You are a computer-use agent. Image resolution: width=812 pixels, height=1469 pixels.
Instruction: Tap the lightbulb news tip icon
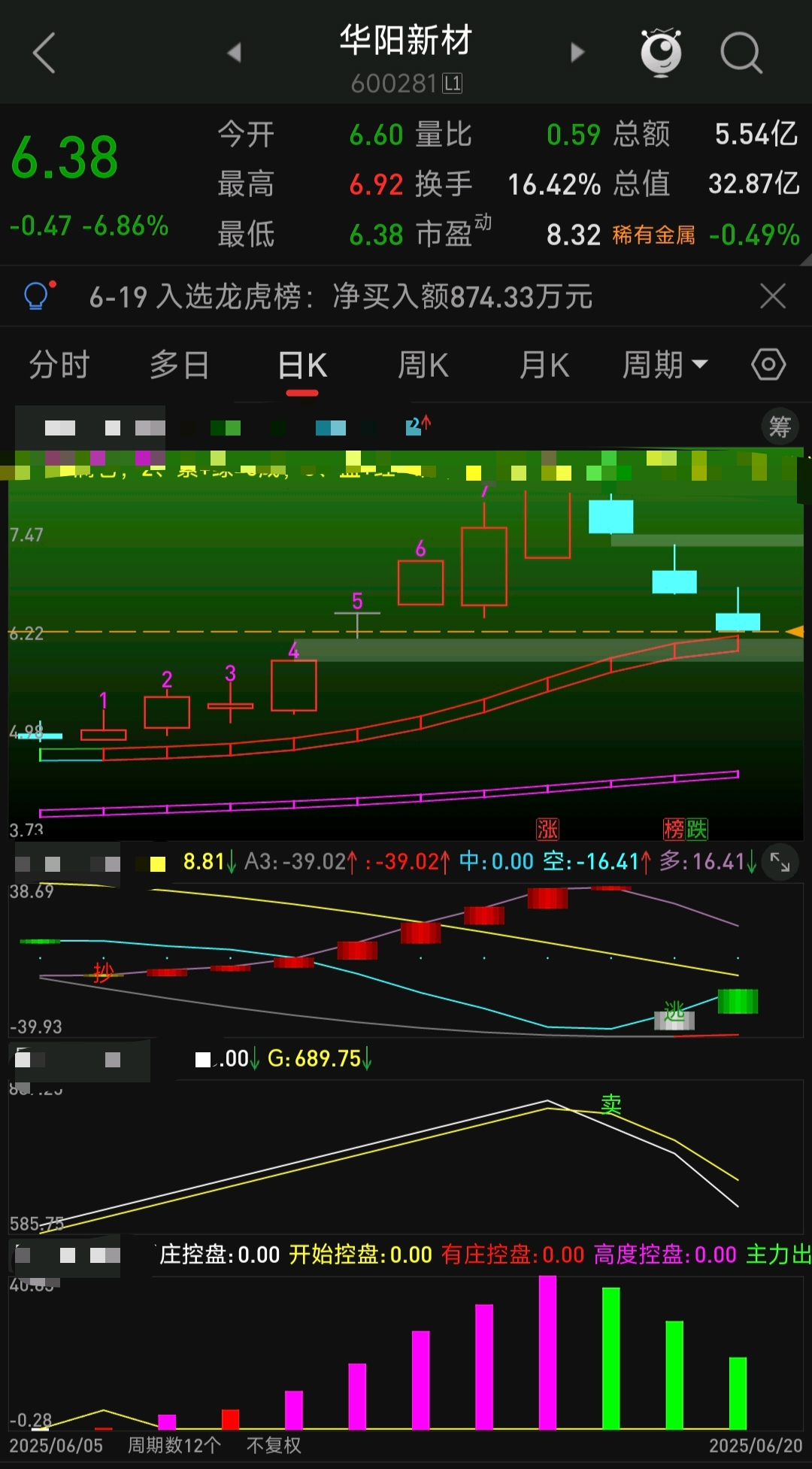click(38, 296)
